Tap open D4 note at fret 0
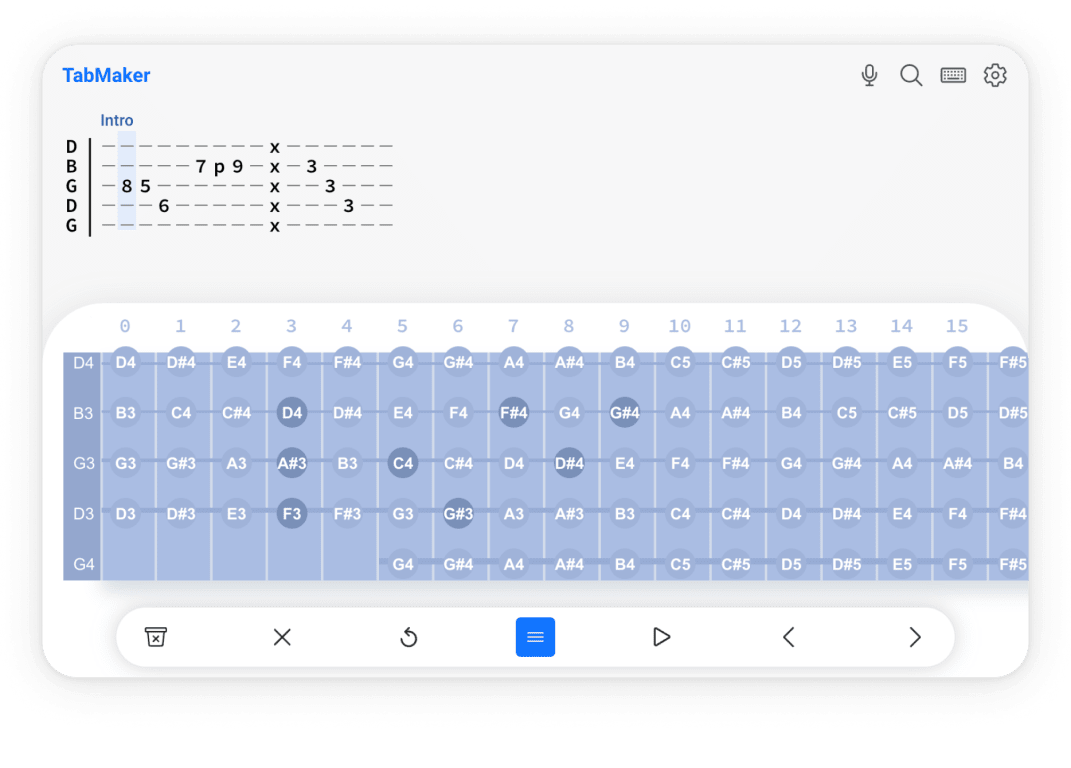Screen dimensions: 1071x768 click(x=126, y=362)
